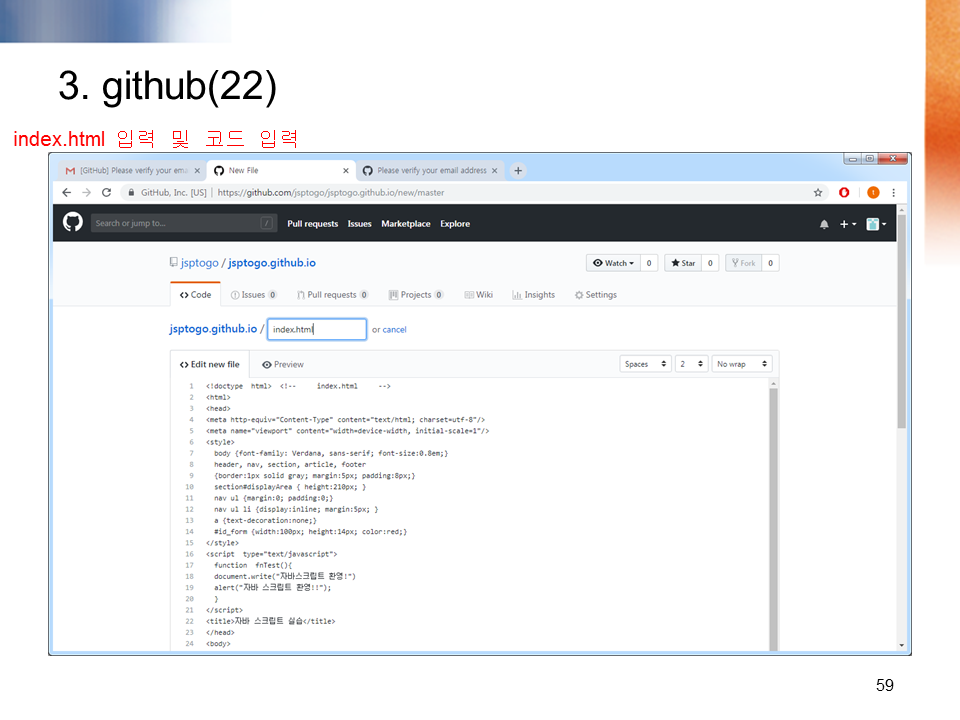
Task: Open the repository Issues tab
Action: pyautogui.click(x=253, y=295)
